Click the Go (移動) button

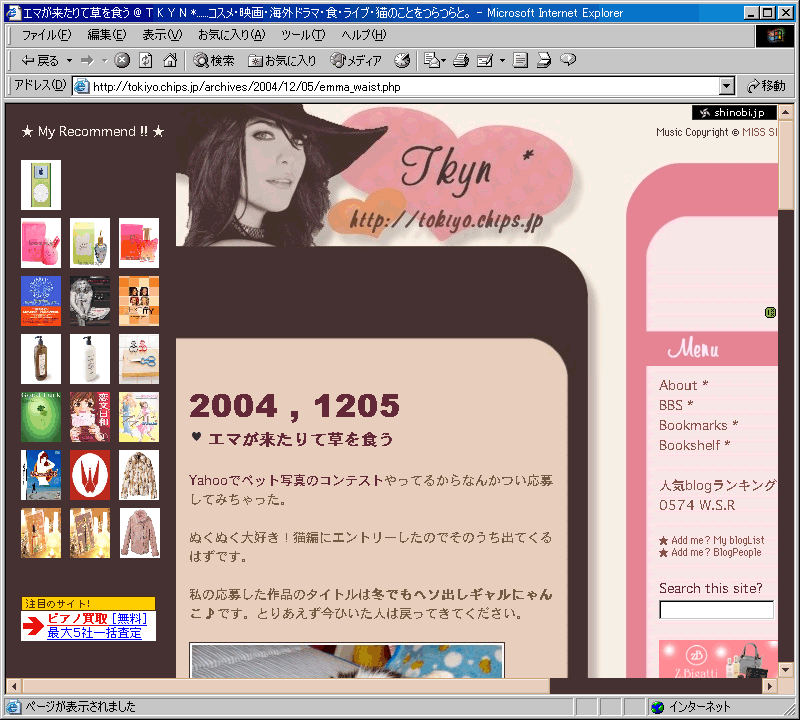766,86
